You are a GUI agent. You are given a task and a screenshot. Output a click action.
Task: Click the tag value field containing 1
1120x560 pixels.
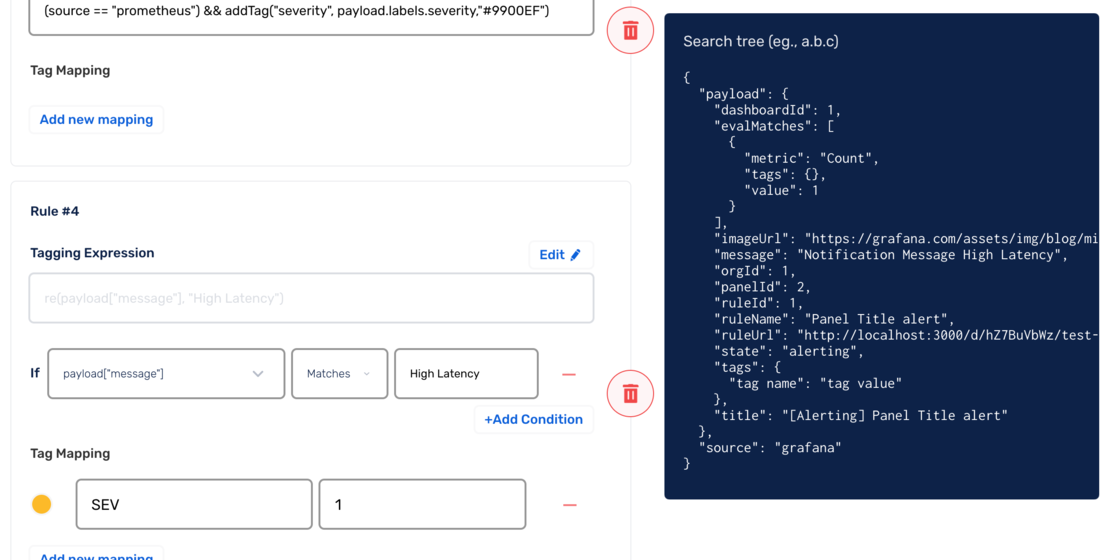(x=422, y=504)
